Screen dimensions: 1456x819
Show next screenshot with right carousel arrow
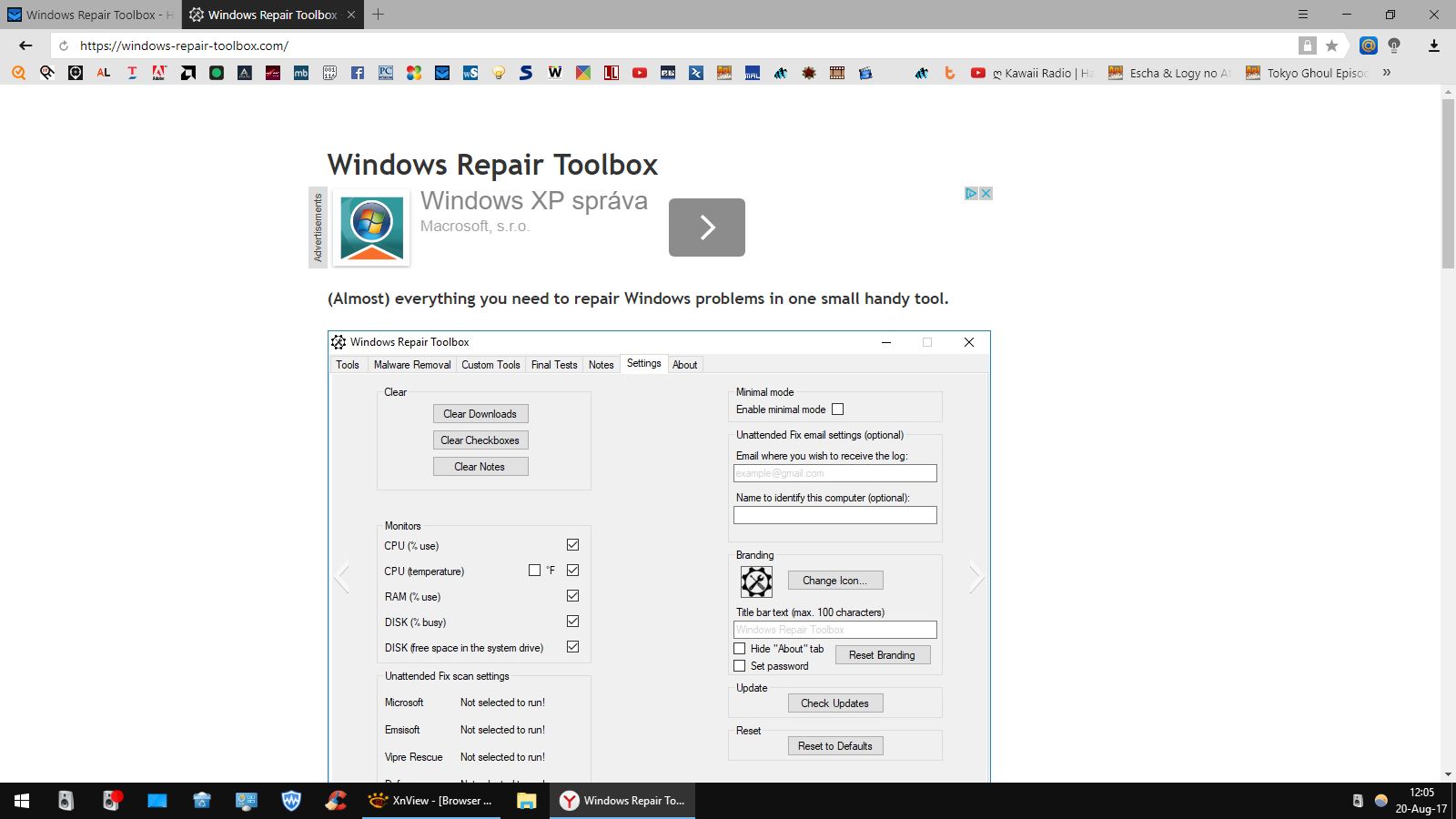pos(976,577)
